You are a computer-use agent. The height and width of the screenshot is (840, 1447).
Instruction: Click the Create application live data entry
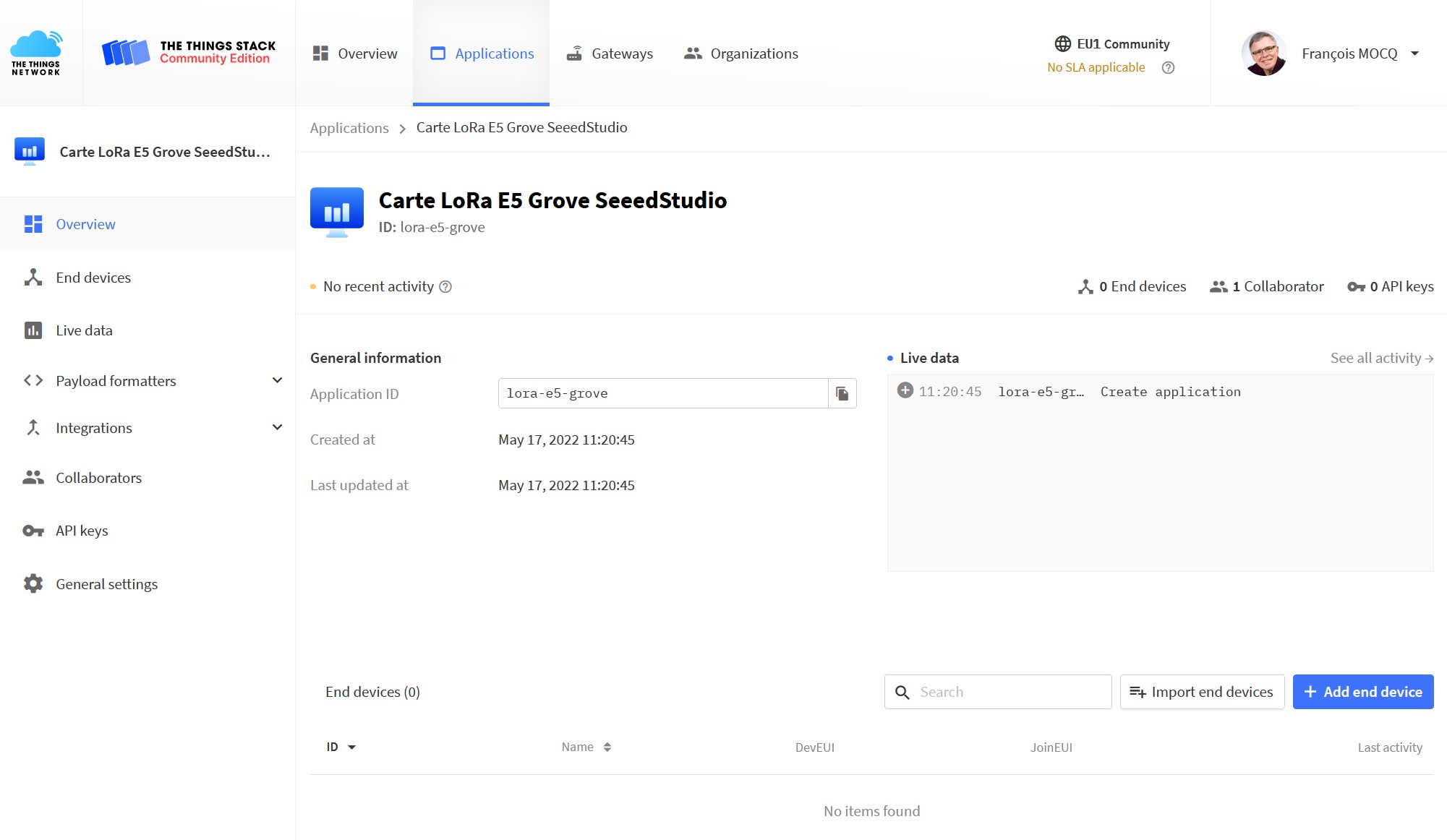(x=1160, y=392)
